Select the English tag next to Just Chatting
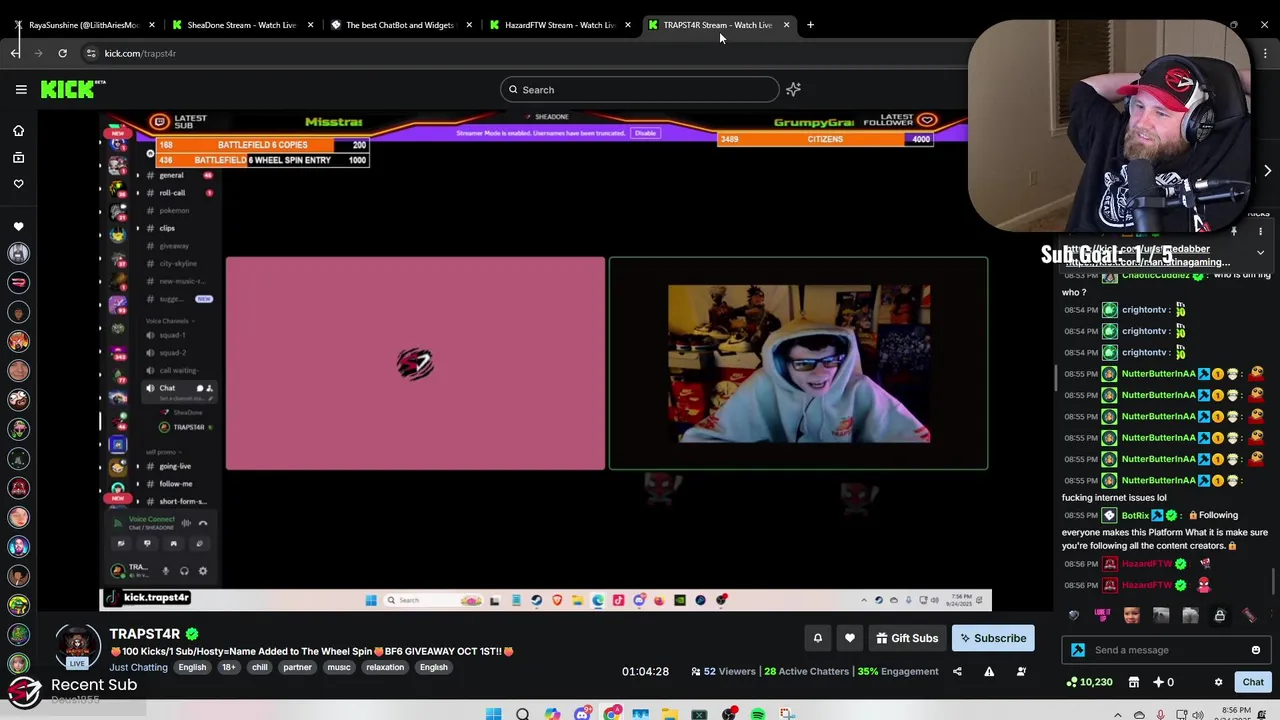Viewport: 1280px width, 720px height. [192, 667]
